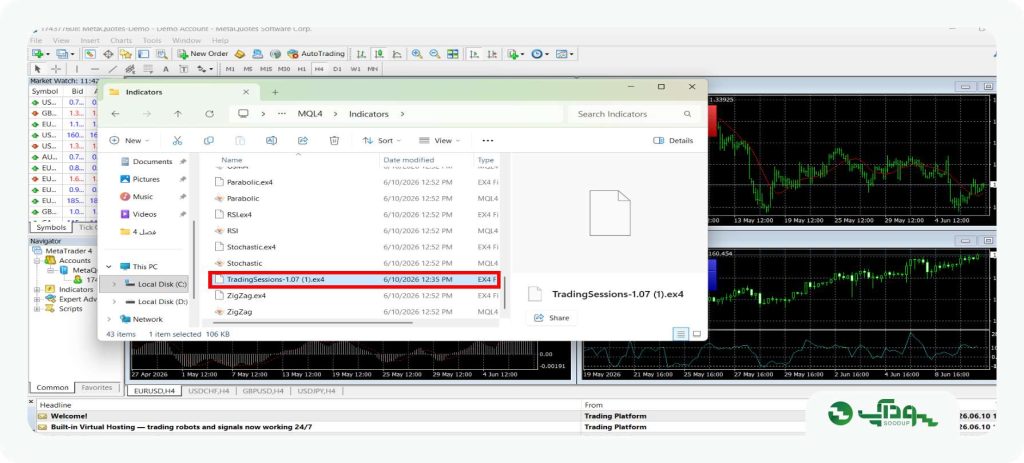
Task: Open the View dropdown in Explorer
Action: coord(439,140)
